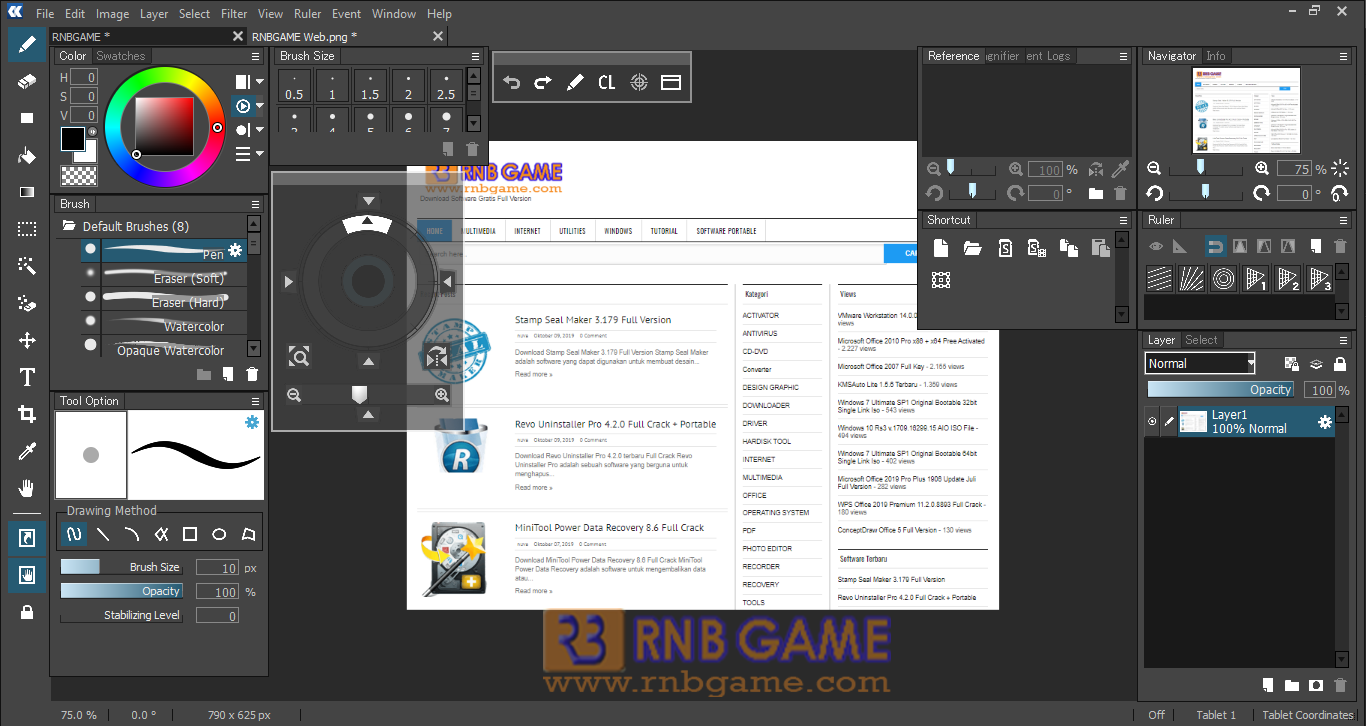Open the Ruler panel menu
Viewport: 1366px width, 726px height.
(1344, 220)
